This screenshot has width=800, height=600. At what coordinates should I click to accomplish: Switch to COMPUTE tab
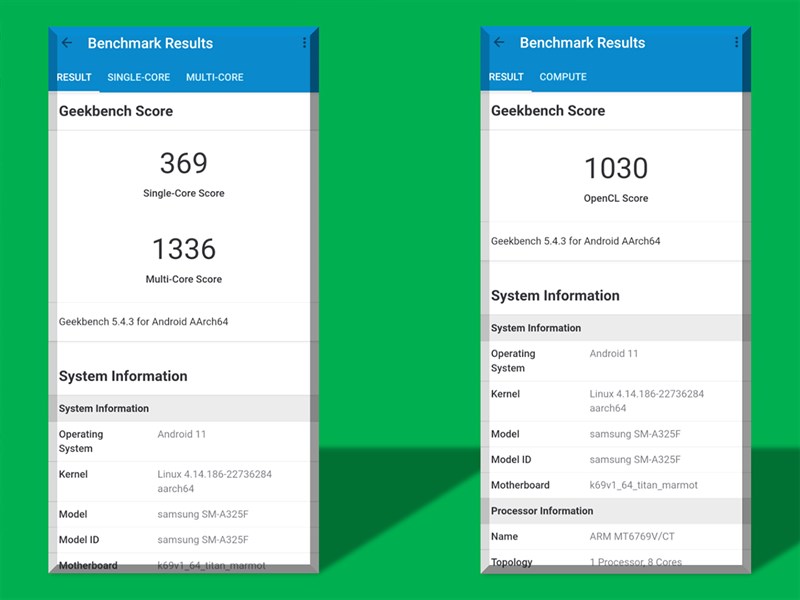click(563, 77)
